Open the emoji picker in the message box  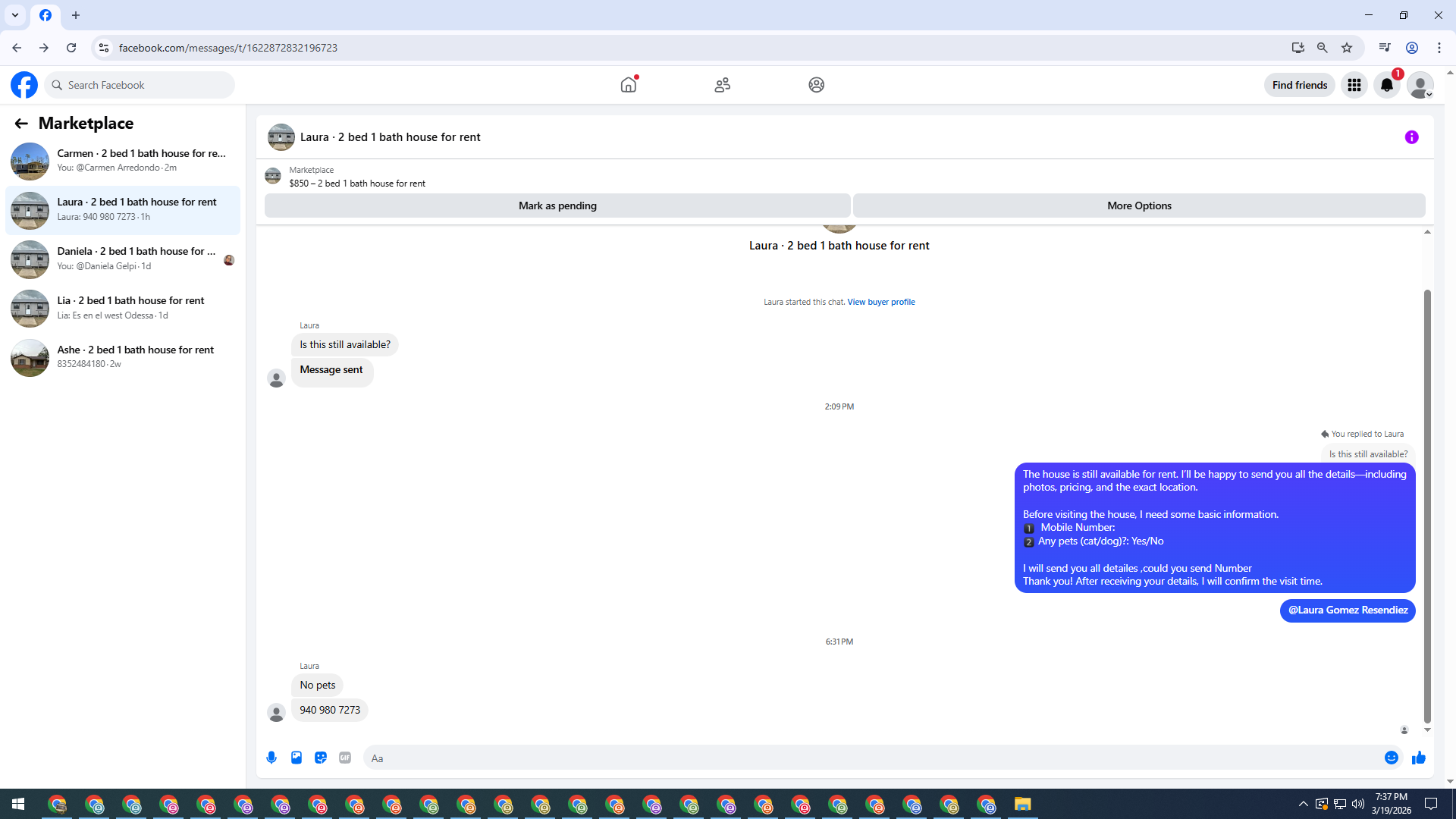[1391, 758]
